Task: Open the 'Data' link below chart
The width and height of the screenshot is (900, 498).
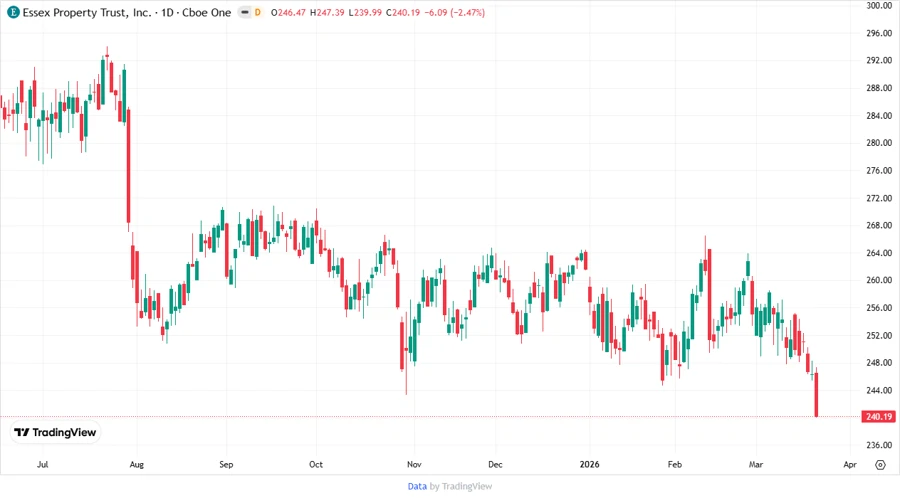Action: [417, 486]
